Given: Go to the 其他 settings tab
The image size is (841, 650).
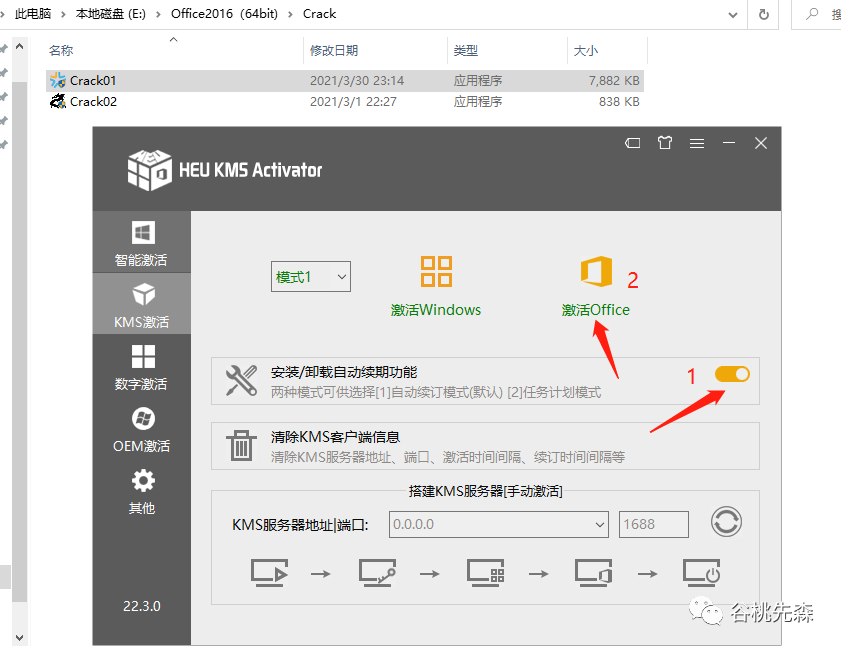Looking at the screenshot, I should click(x=142, y=491).
